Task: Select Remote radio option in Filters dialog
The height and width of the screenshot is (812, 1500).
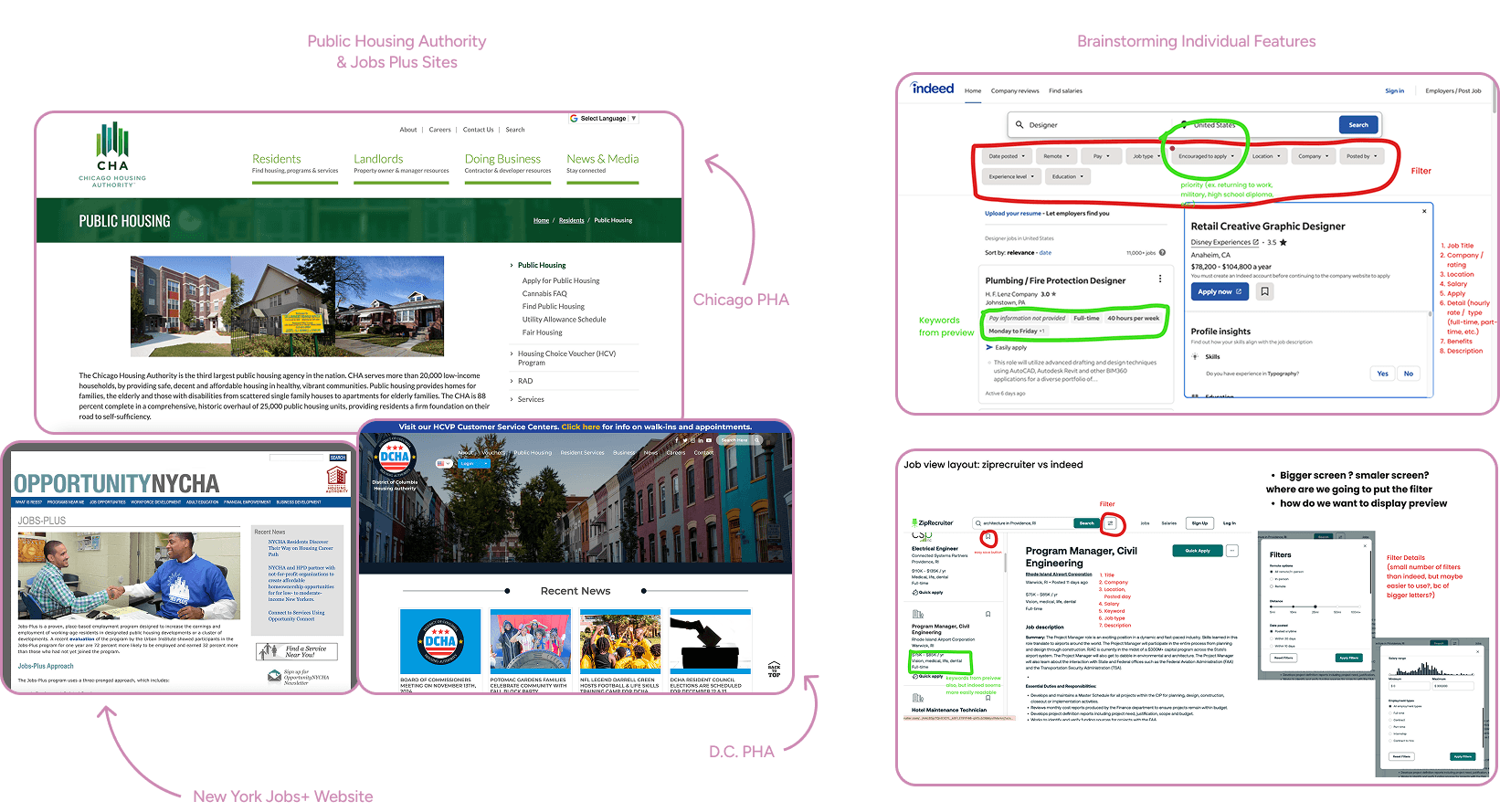Action: [1272, 586]
